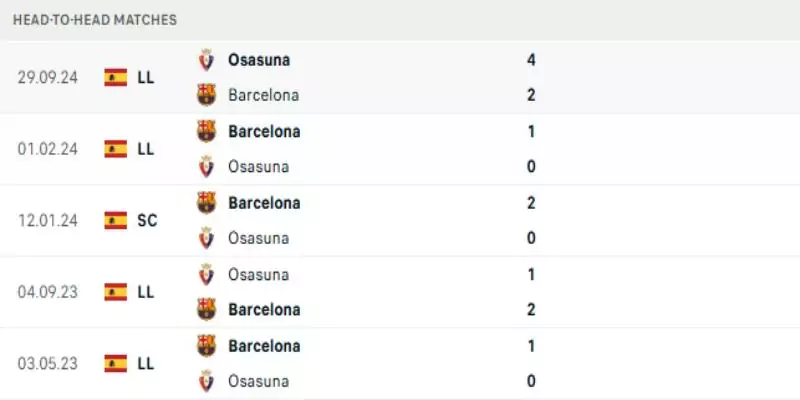This screenshot has width=800, height=400.
Task: Click the Osasuna crest in the 29.09.24 match
Action: click(207, 60)
